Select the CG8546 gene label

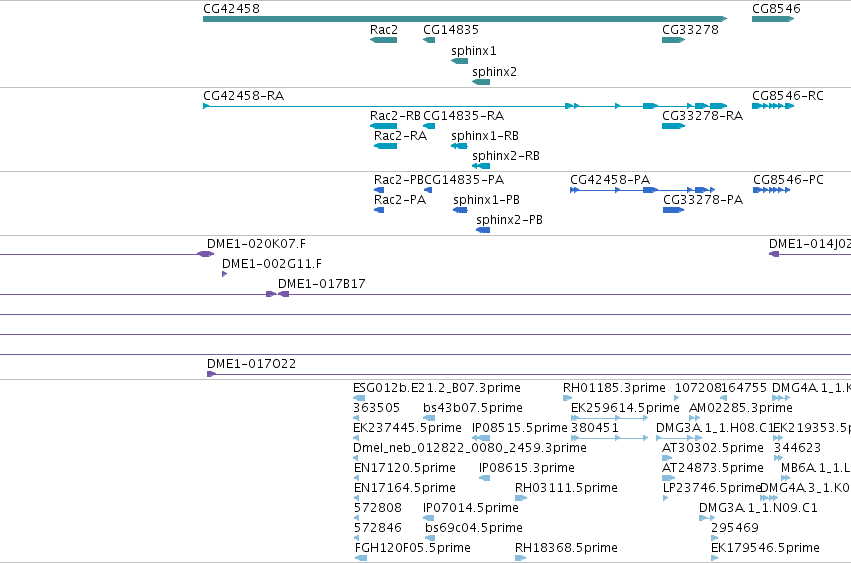click(776, 9)
